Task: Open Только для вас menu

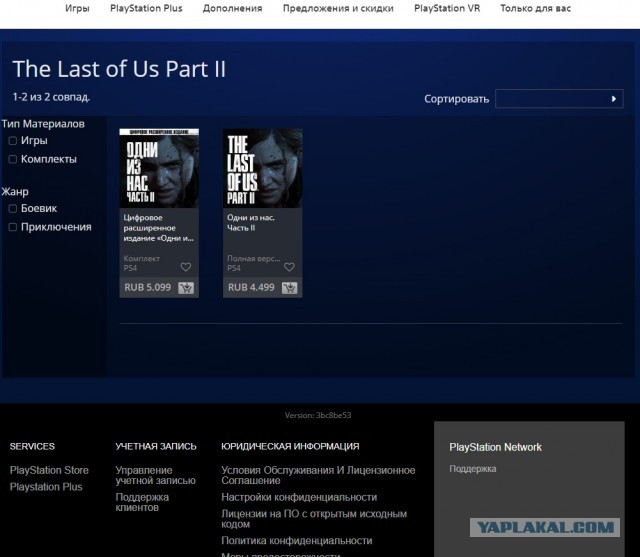Action: pyautogui.click(x=536, y=8)
